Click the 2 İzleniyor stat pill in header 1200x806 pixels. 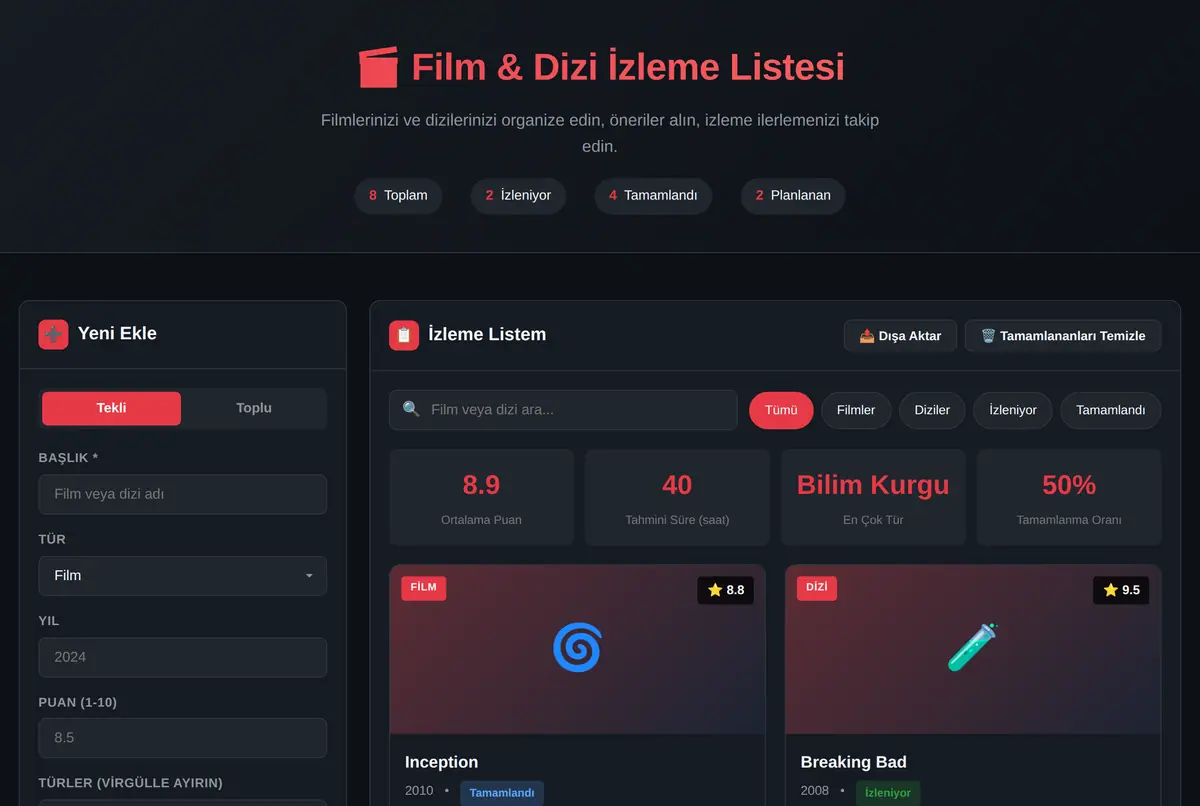[518, 195]
